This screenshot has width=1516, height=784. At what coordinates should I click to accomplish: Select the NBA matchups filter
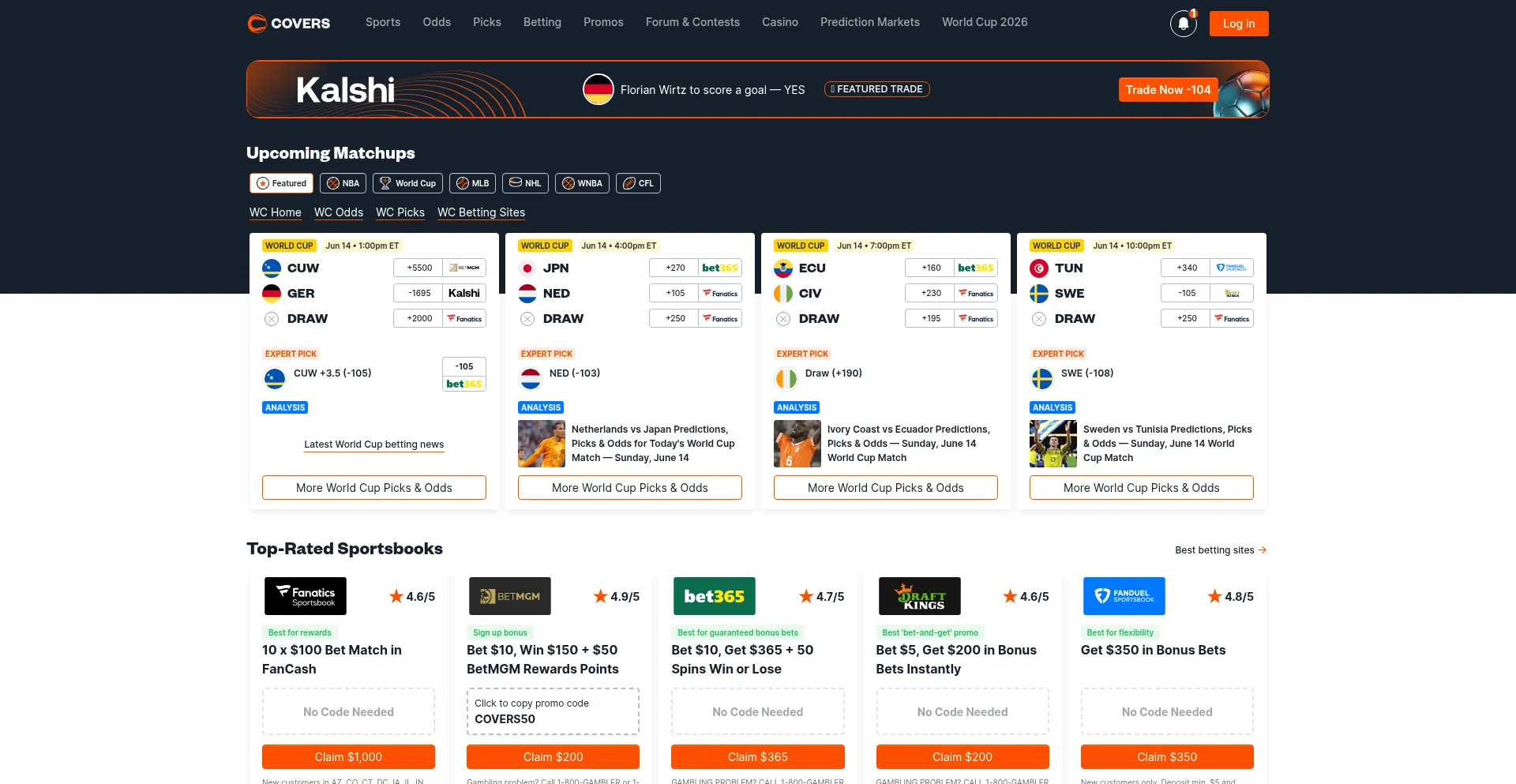click(x=343, y=183)
